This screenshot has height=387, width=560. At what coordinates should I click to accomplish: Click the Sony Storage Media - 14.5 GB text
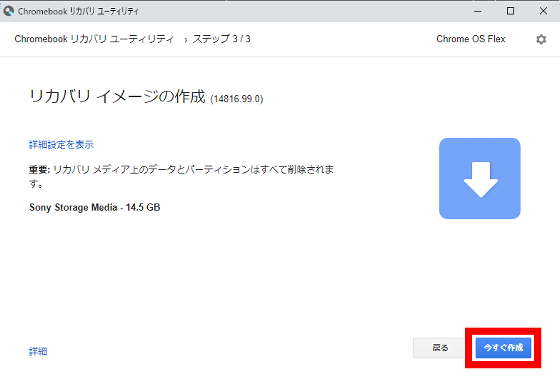95,207
